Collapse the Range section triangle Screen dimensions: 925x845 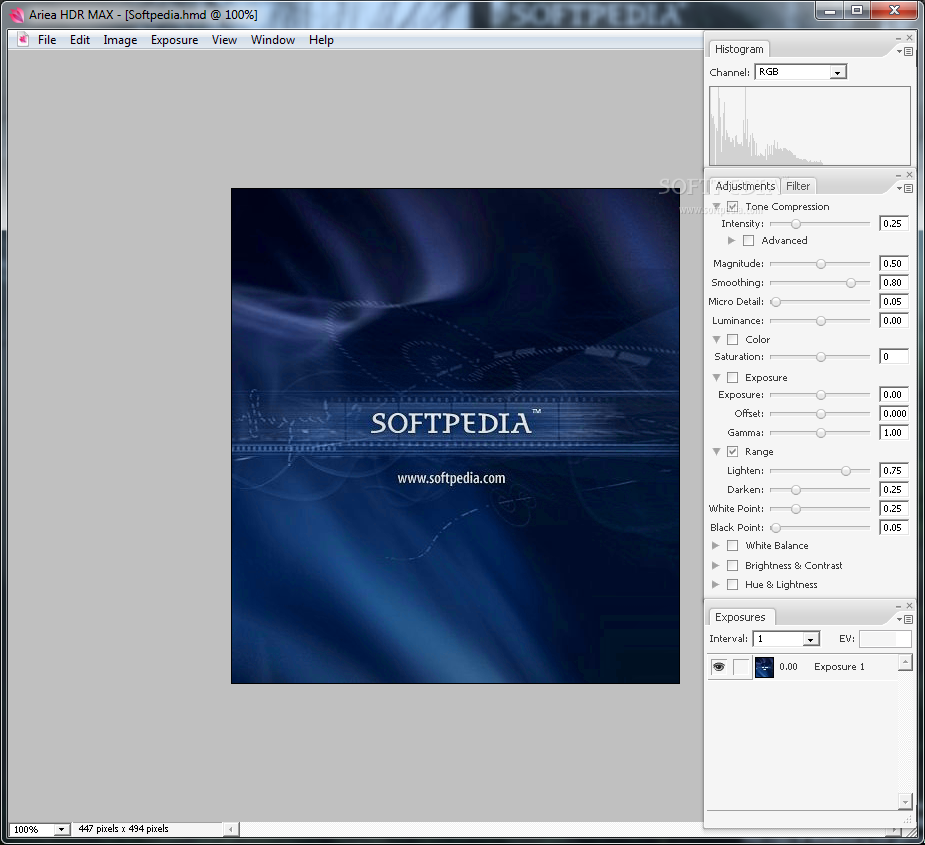pos(716,452)
